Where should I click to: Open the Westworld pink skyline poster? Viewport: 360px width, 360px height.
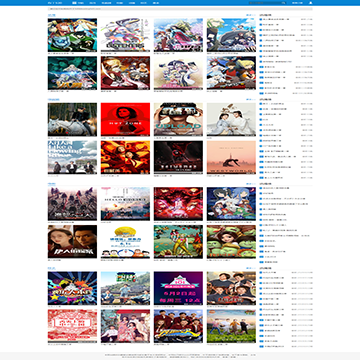tap(231, 157)
